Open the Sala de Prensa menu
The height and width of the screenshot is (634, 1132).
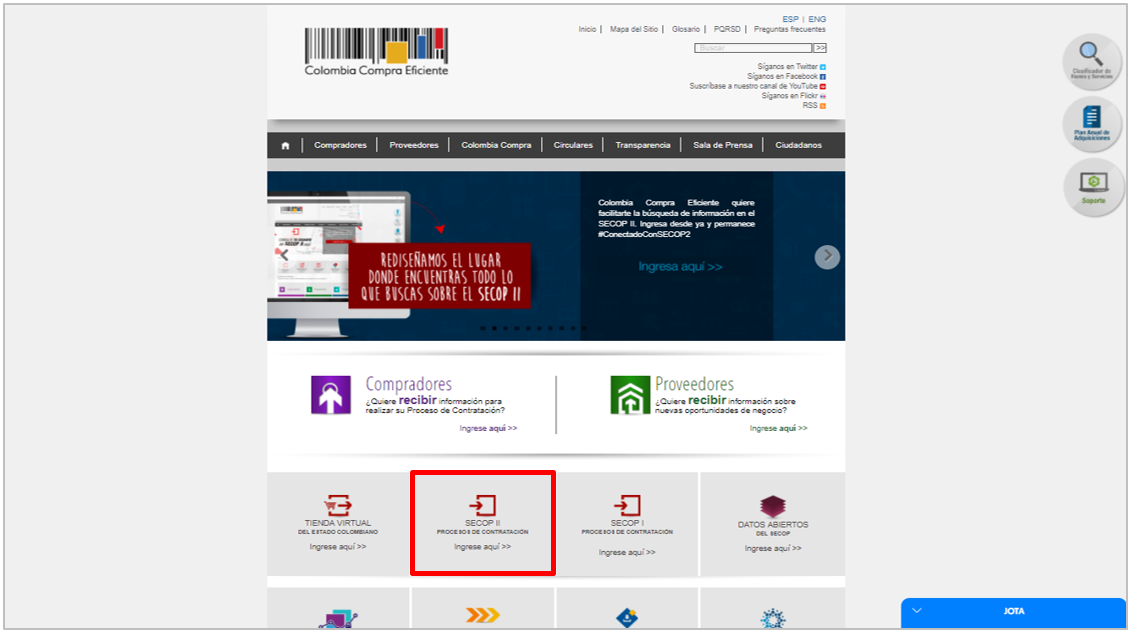coord(723,145)
